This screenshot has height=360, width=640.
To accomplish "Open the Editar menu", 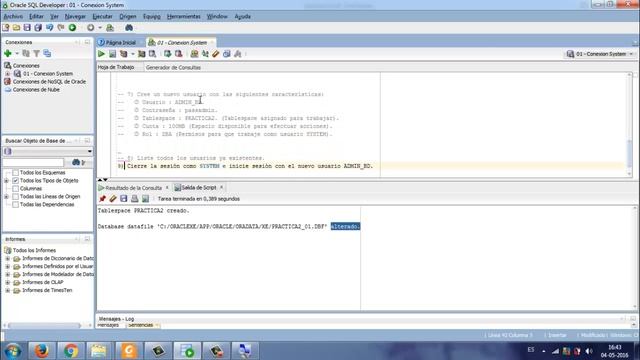I will coord(36,16).
